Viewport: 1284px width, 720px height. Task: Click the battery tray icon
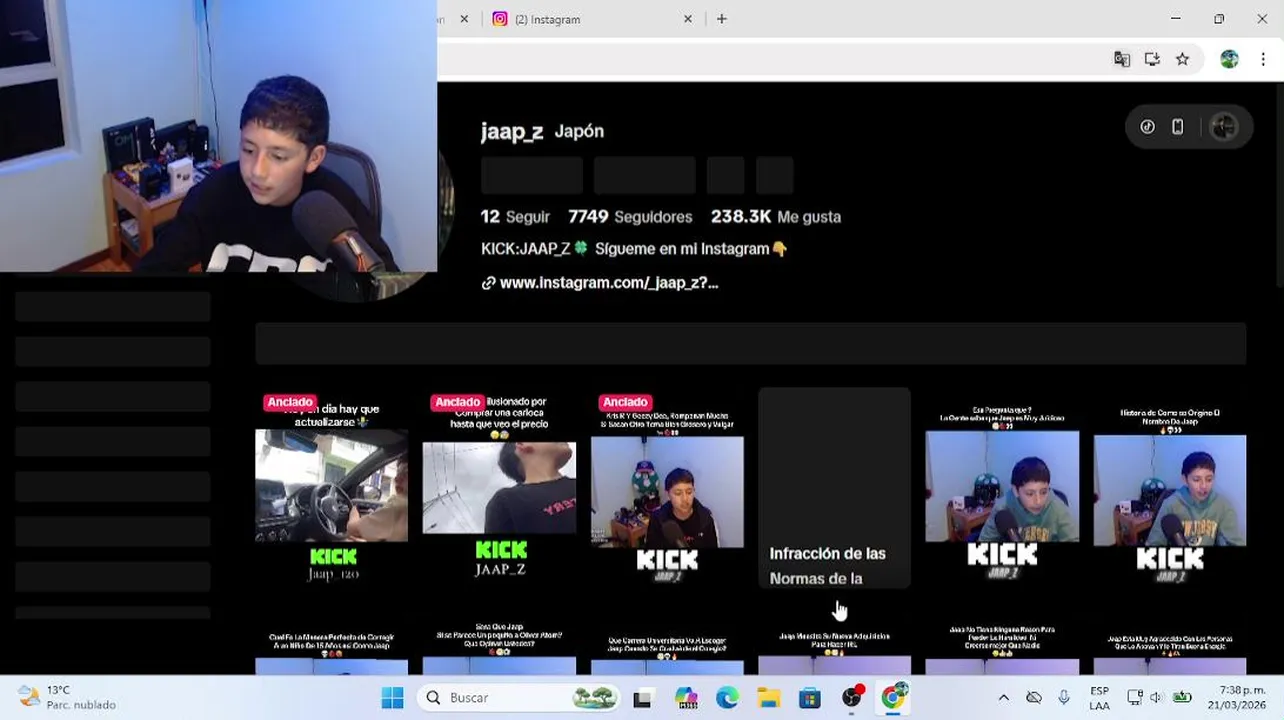[x=1182, y=698]
